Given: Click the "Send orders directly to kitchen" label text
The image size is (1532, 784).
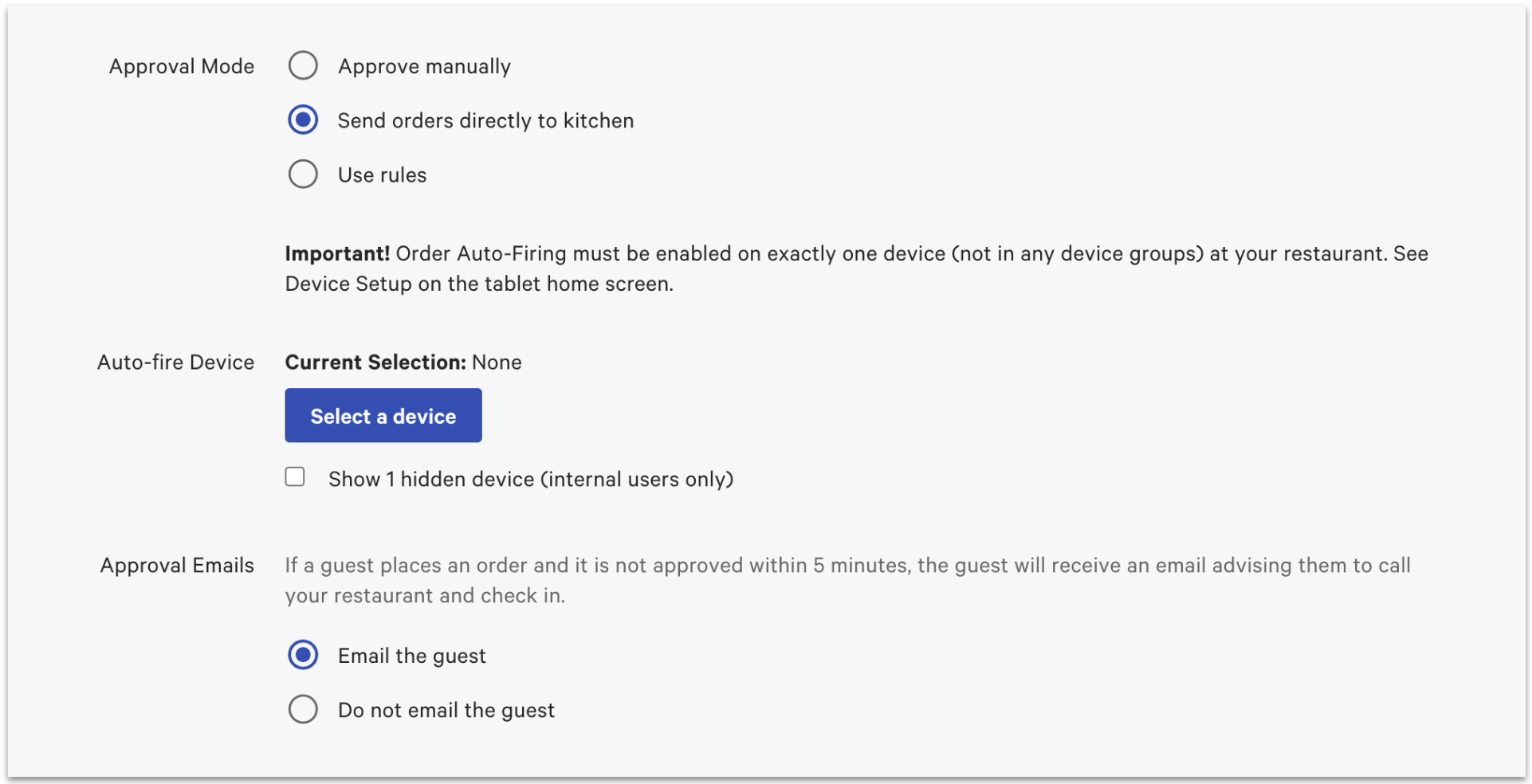Looking at the screenshot, I should 485,120.
